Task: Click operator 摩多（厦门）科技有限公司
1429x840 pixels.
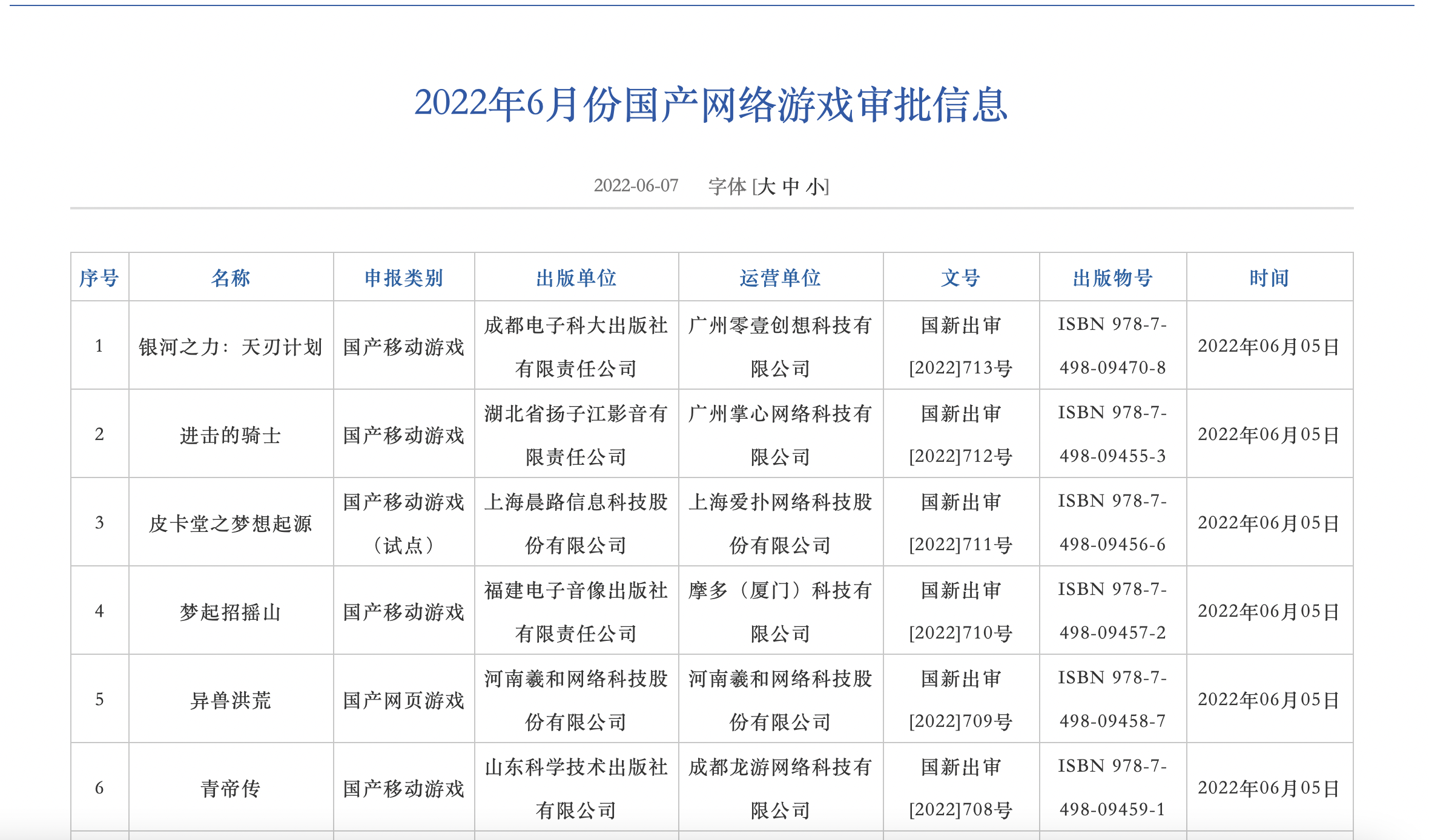Action: [x=781, y=612]
